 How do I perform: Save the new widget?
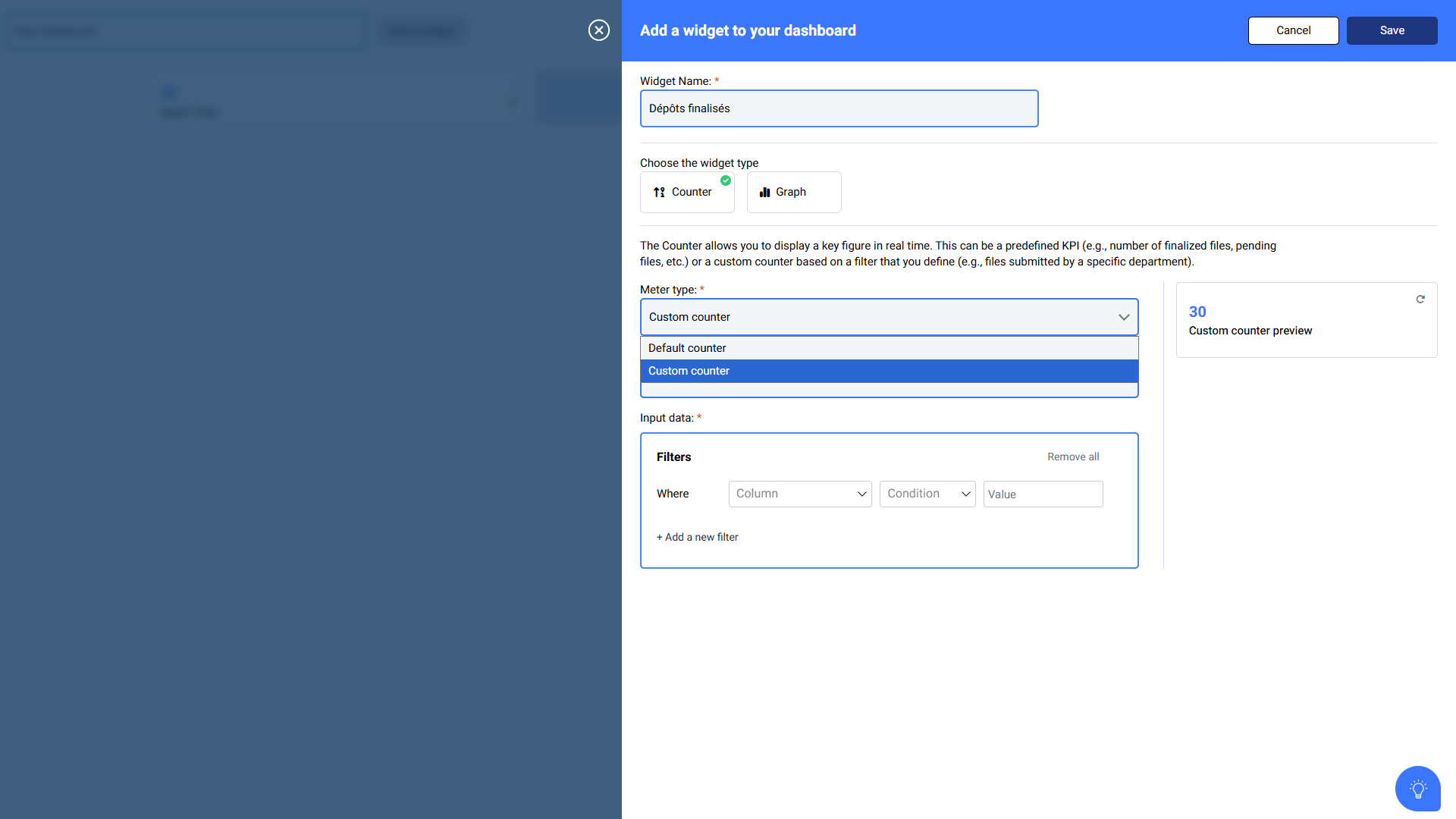point(1392,30)
